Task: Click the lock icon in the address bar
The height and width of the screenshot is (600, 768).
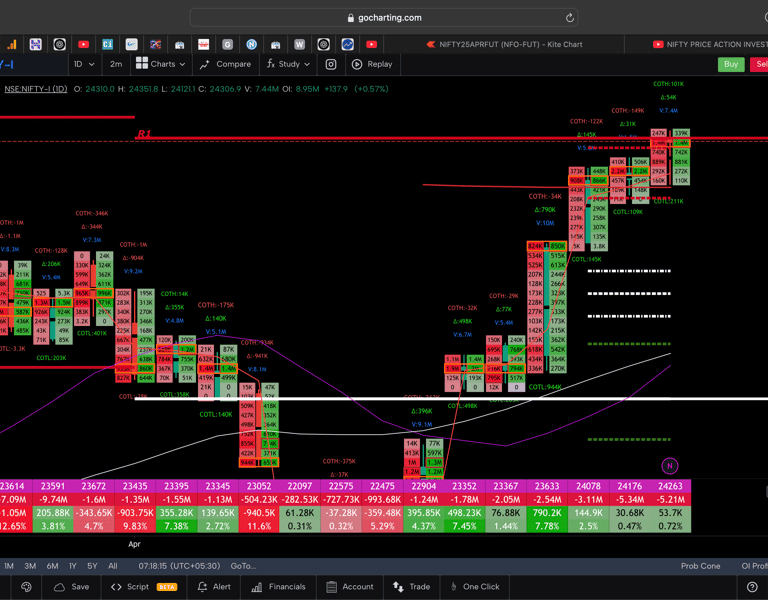Action: 350,18
